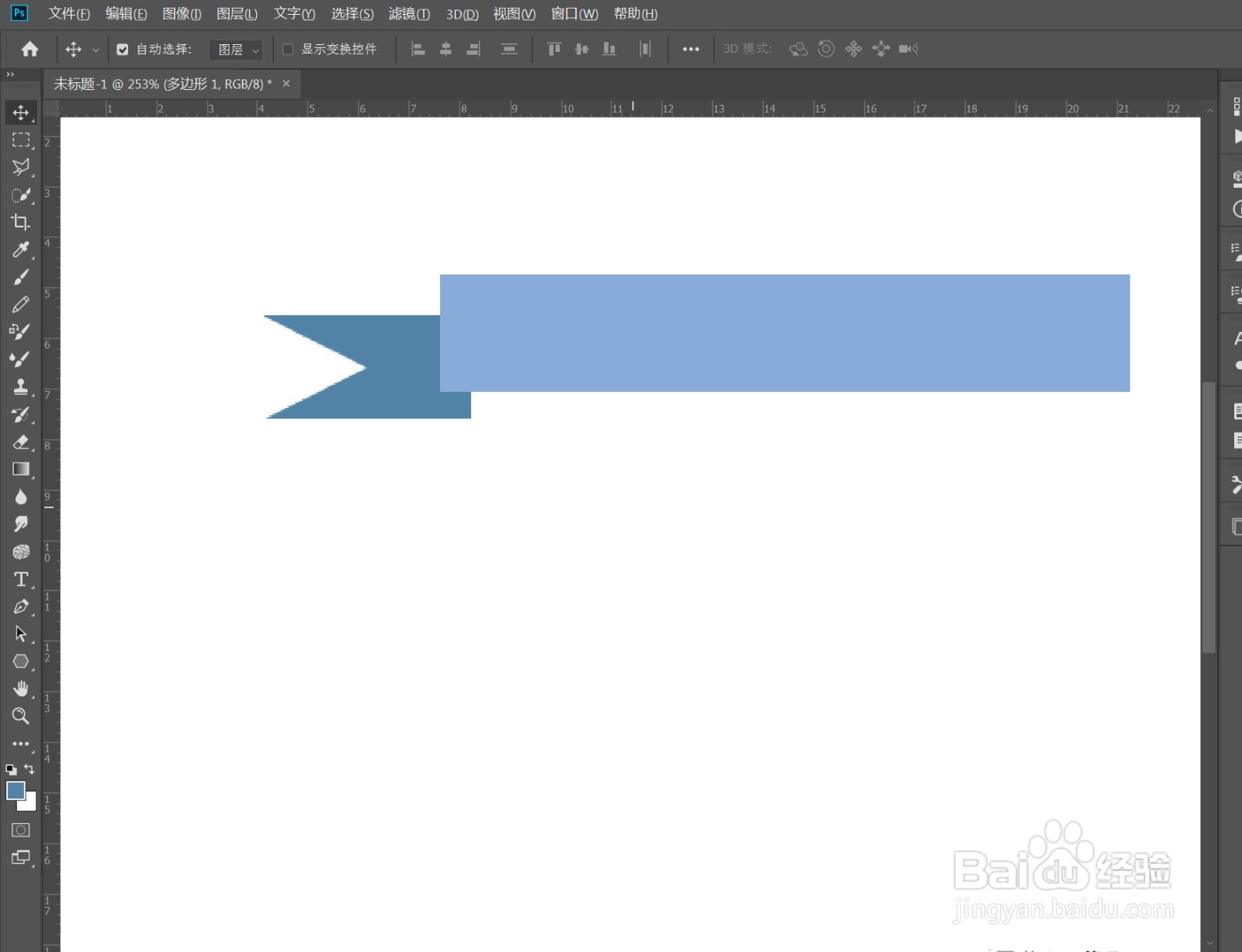
Task: Align vertical centers of layers
Action: tap(581, 49)
